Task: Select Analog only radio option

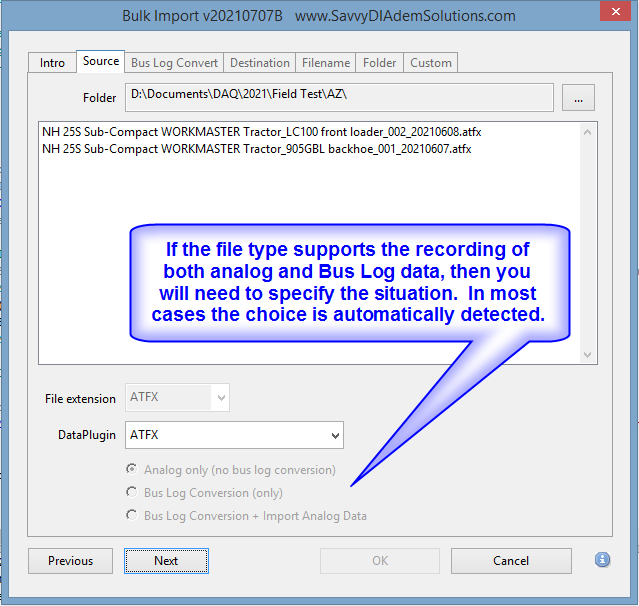Action: tap(131, 469)
